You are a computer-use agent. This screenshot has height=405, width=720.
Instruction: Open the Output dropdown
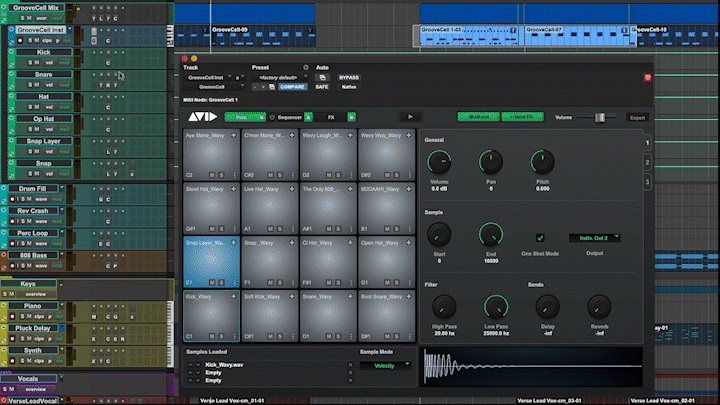pyautogui.click(x=595, y=238)
